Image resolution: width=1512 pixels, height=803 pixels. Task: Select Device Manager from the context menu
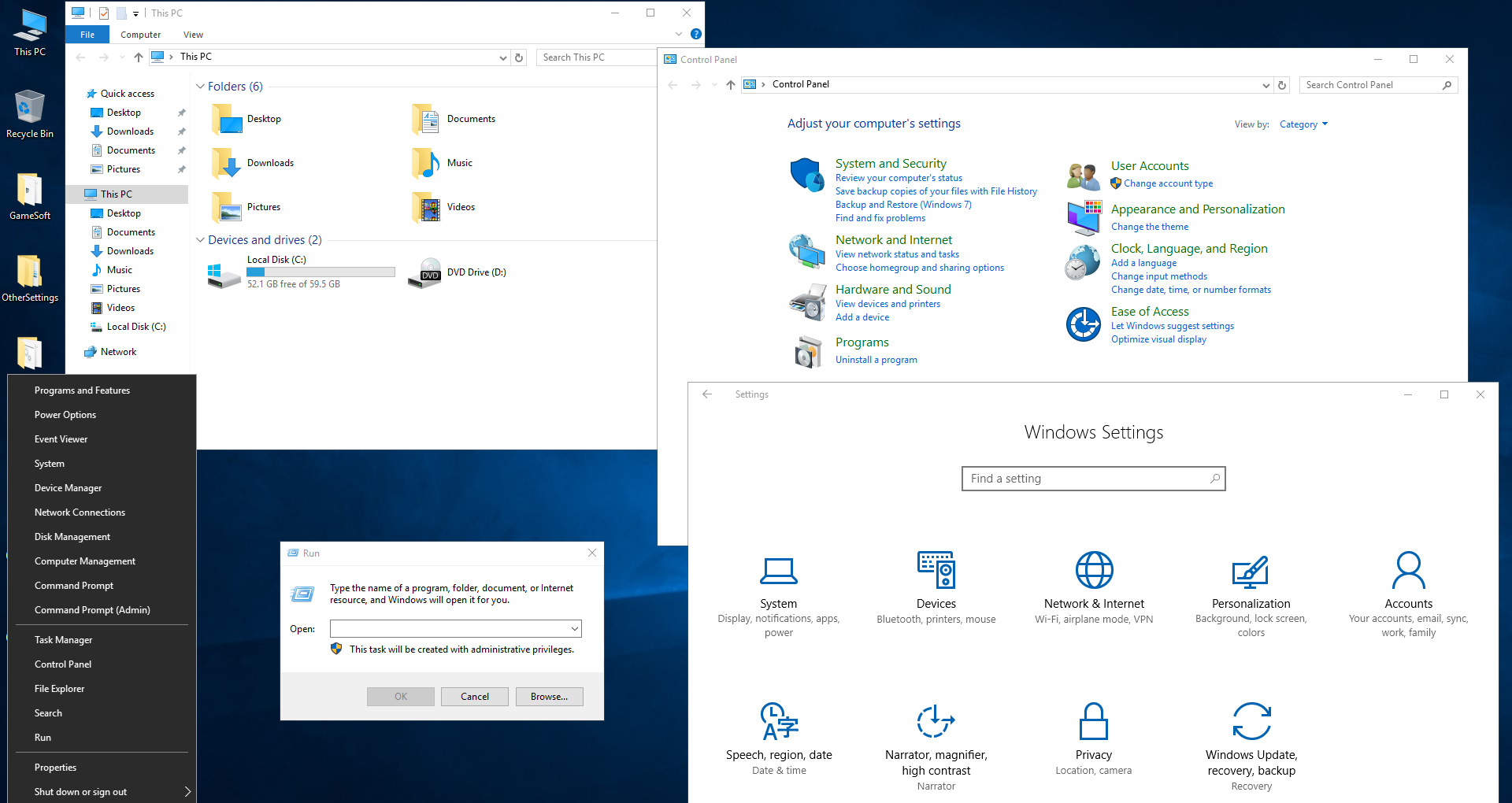69,488
